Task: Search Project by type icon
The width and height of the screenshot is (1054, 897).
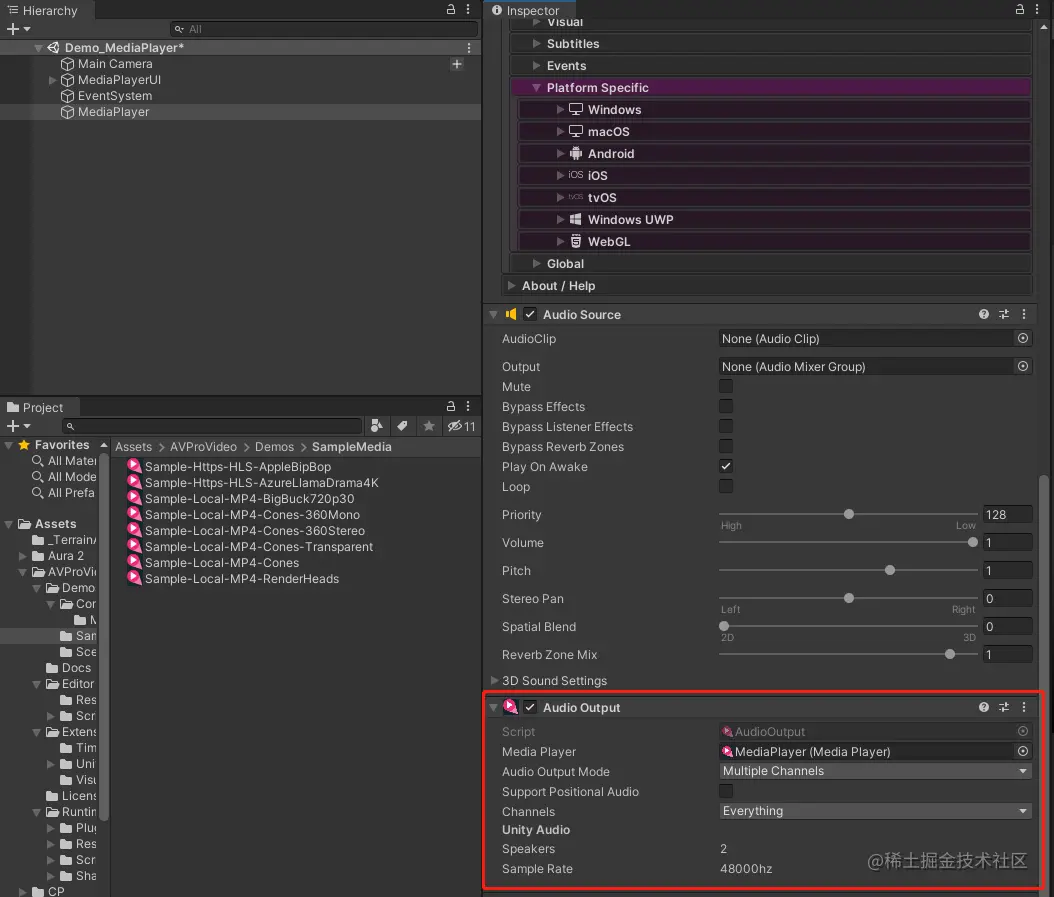Action: (376, 426)
